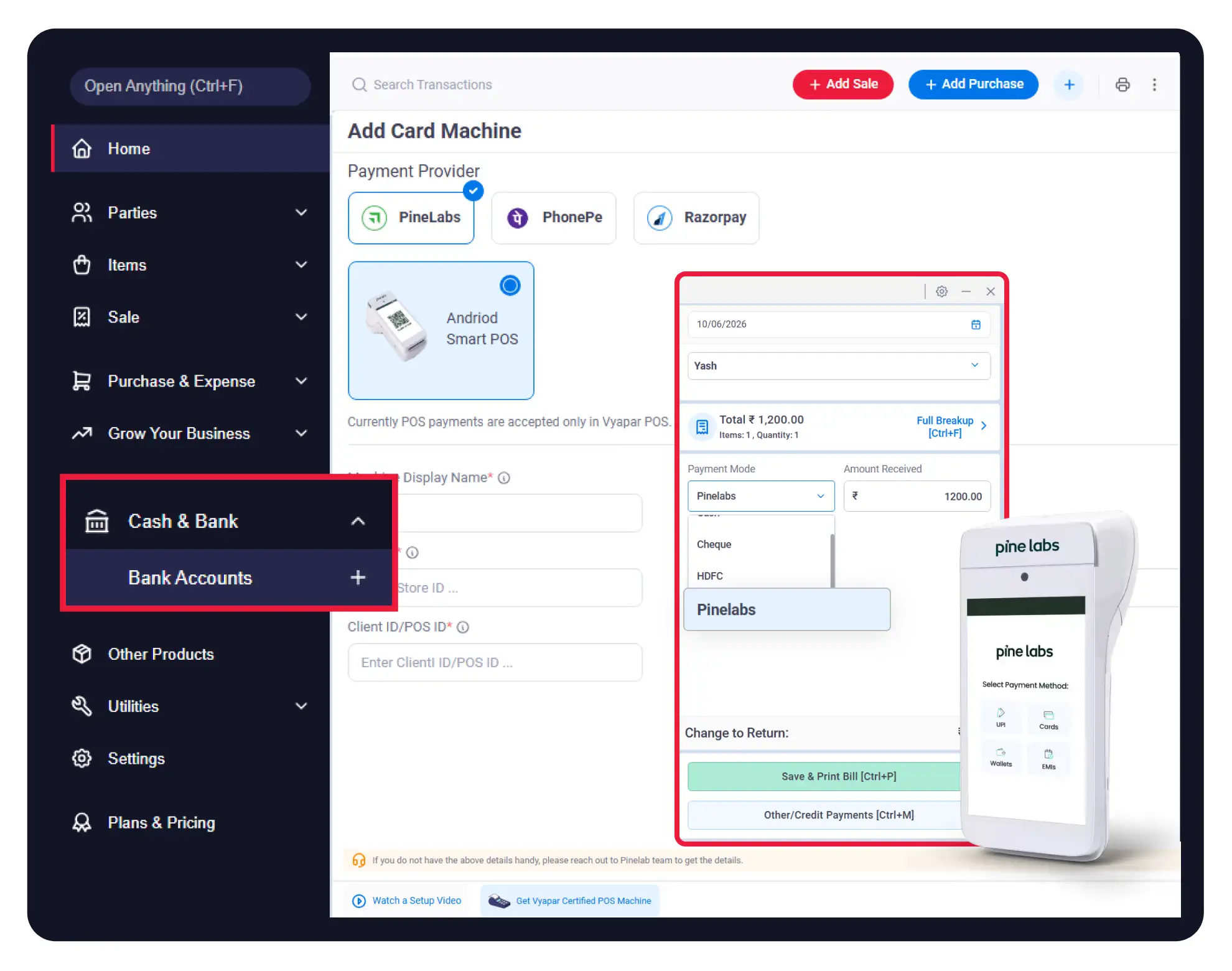Screen dimensions: 1232x971
Task: Click the Add Purchase button
Action: click(x=973, y=85)
